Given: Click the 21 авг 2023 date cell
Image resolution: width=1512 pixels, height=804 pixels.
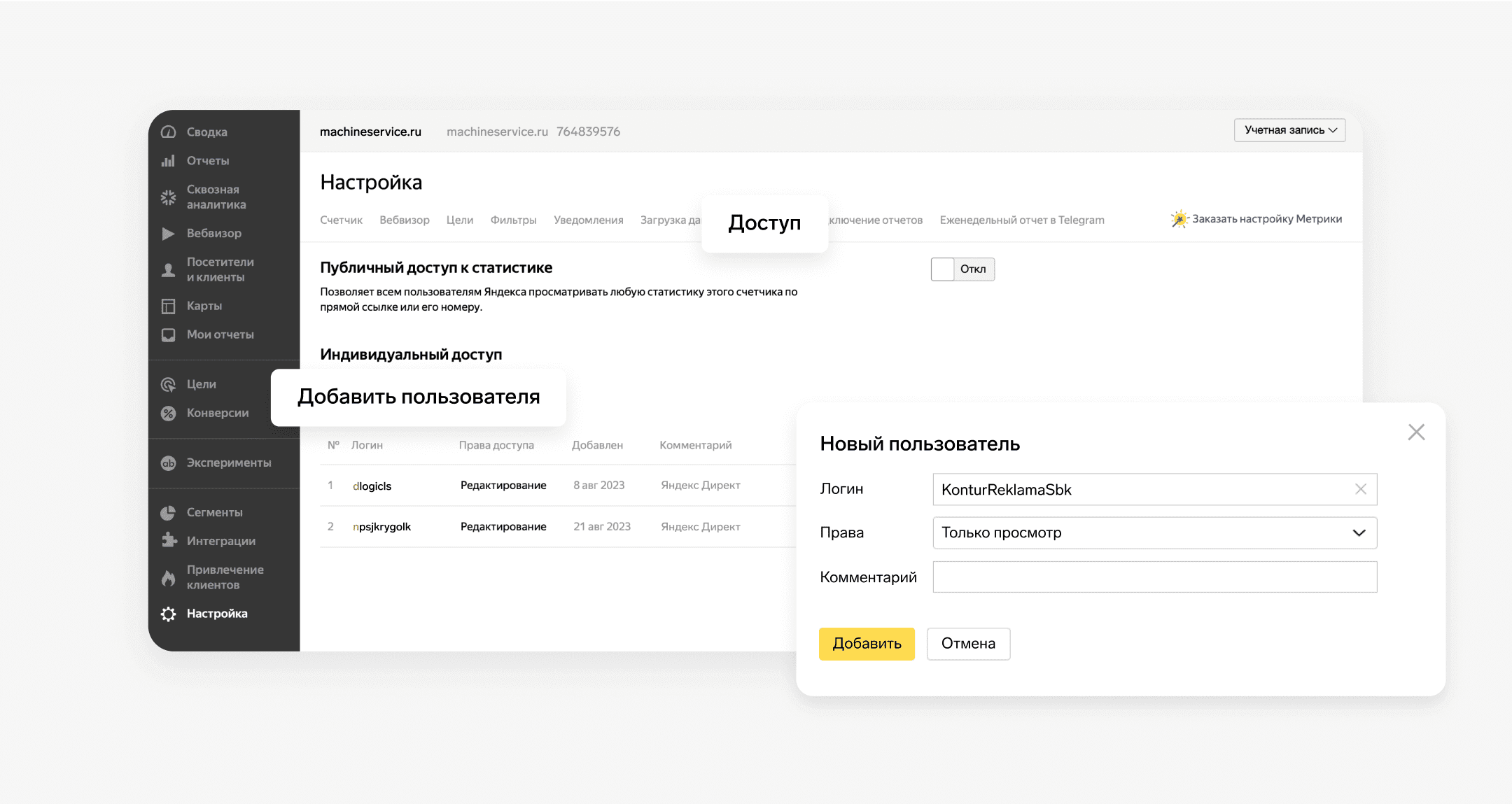Looking at the screenshot, I should pyautogui.click(x=602, y=527).
